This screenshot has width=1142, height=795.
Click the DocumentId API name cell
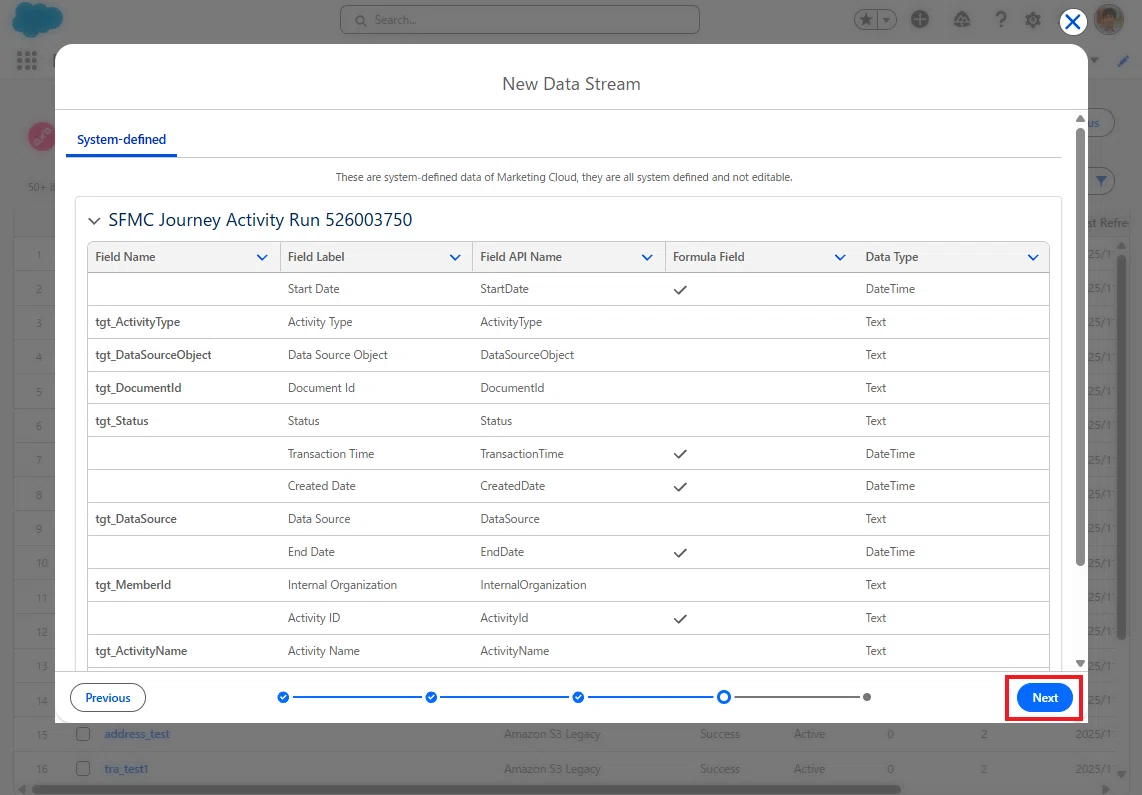(x=512, y=388)
